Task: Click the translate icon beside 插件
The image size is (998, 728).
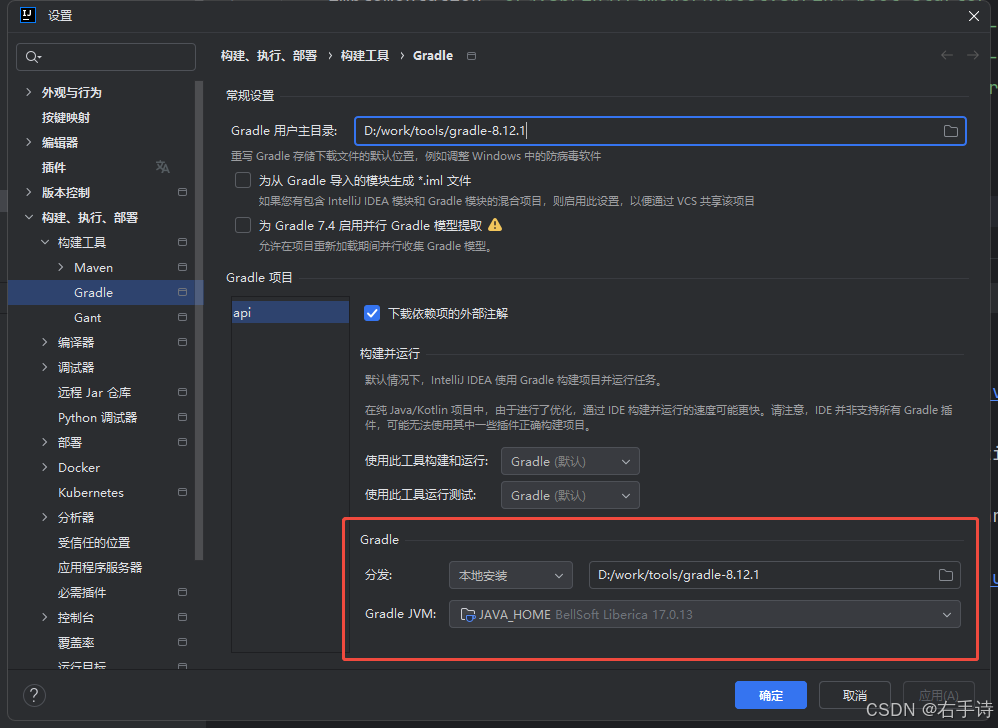Action: coord(162,167)
